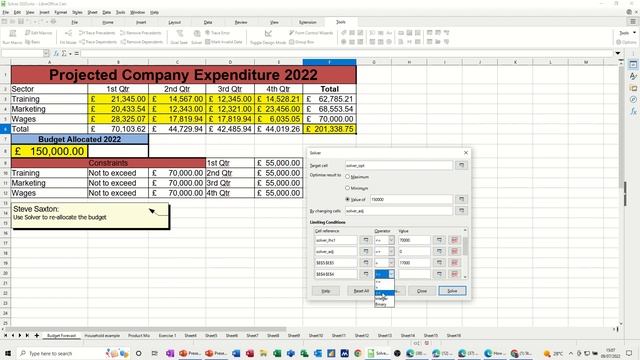Select the Maximum radio button
The height and width of the screenshot is (360, 640).
tap(348, 177)
